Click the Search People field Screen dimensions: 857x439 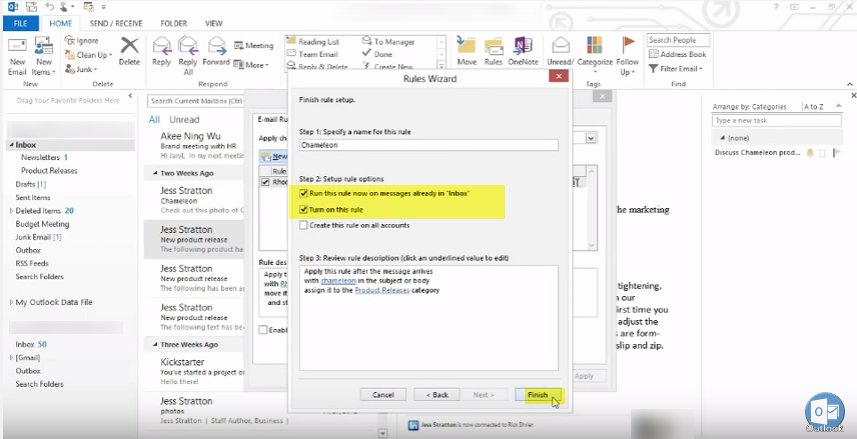pos(678,40)
